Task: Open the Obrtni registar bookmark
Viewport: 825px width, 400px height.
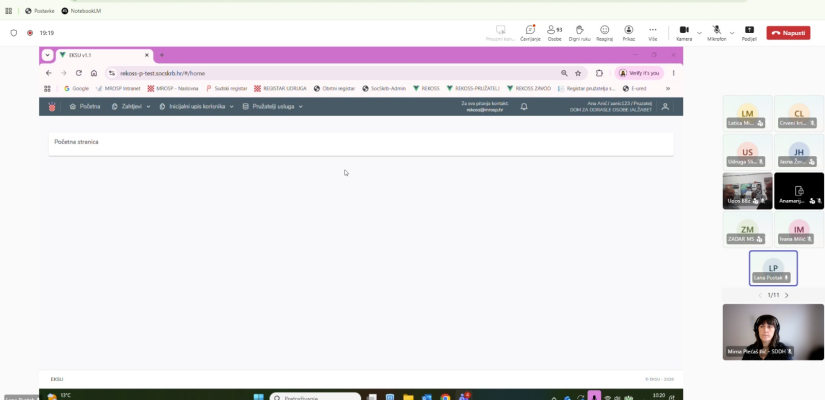Action: 334,88
